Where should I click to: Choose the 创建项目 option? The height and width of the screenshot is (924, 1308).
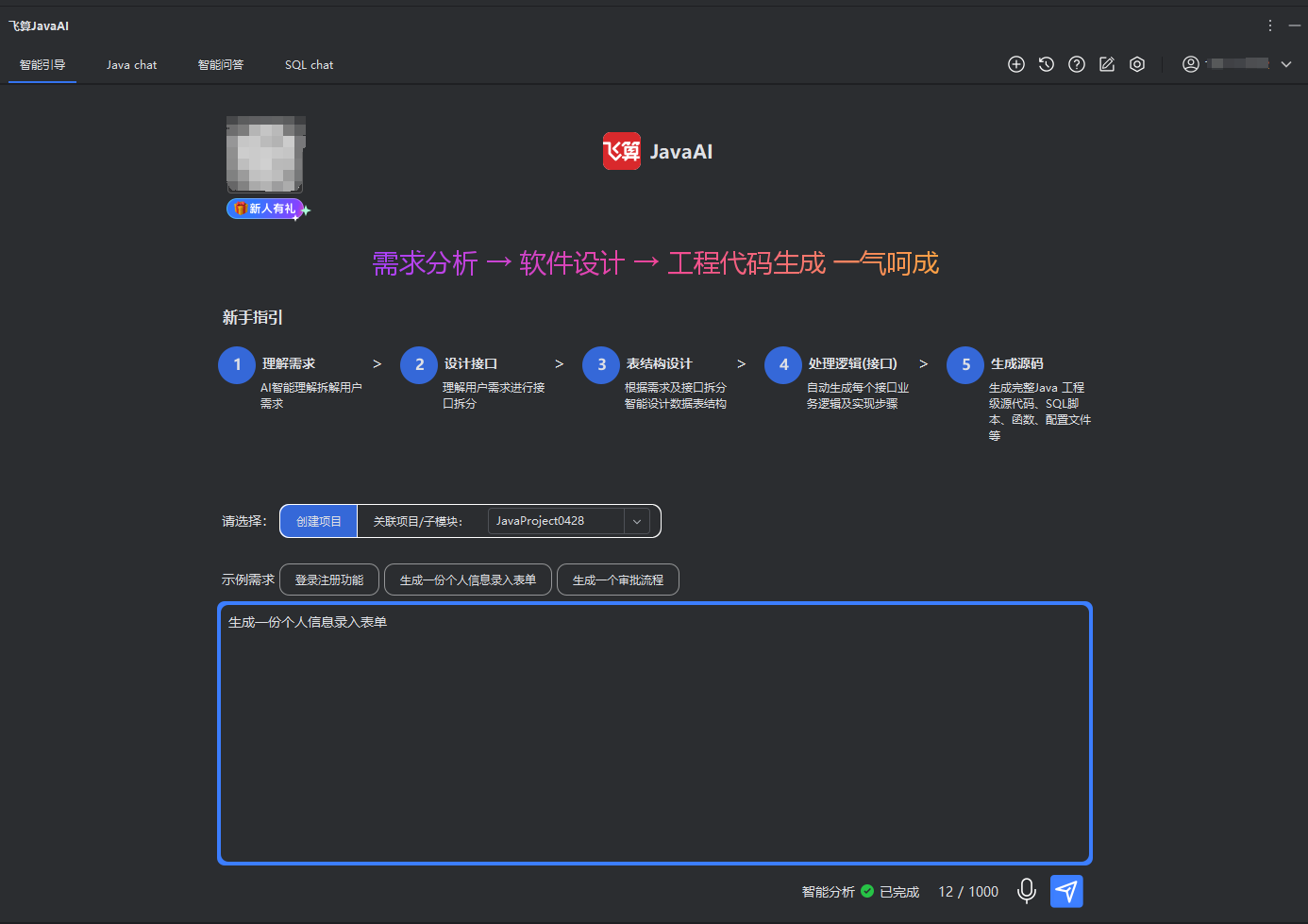tap(319, 521)
